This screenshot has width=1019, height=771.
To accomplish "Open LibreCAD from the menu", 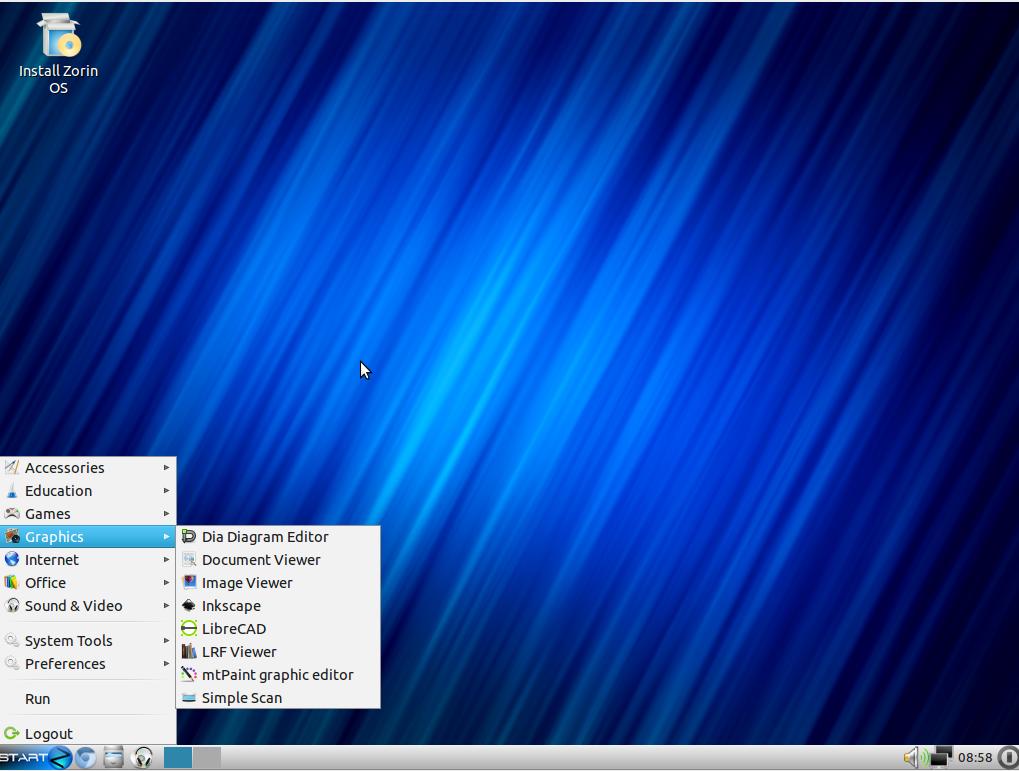I will pos(234,629).
